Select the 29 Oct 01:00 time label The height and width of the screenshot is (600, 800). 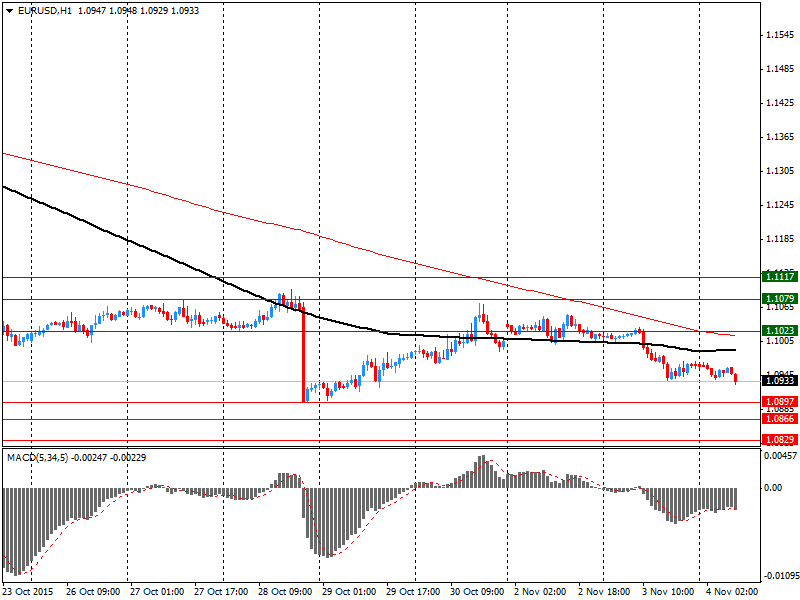(349, 592)
